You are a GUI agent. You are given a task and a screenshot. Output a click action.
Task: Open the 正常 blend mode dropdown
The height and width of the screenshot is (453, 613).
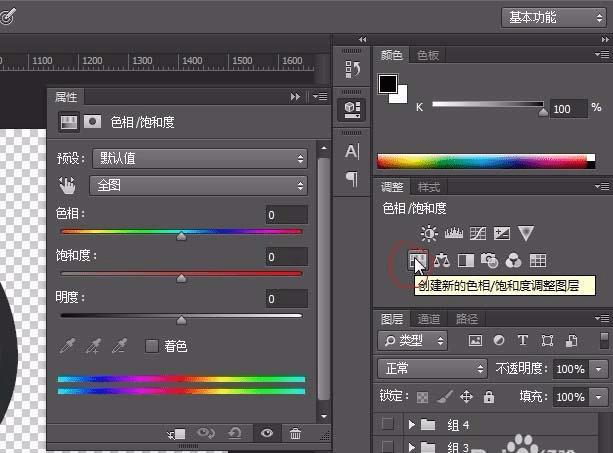433,369
